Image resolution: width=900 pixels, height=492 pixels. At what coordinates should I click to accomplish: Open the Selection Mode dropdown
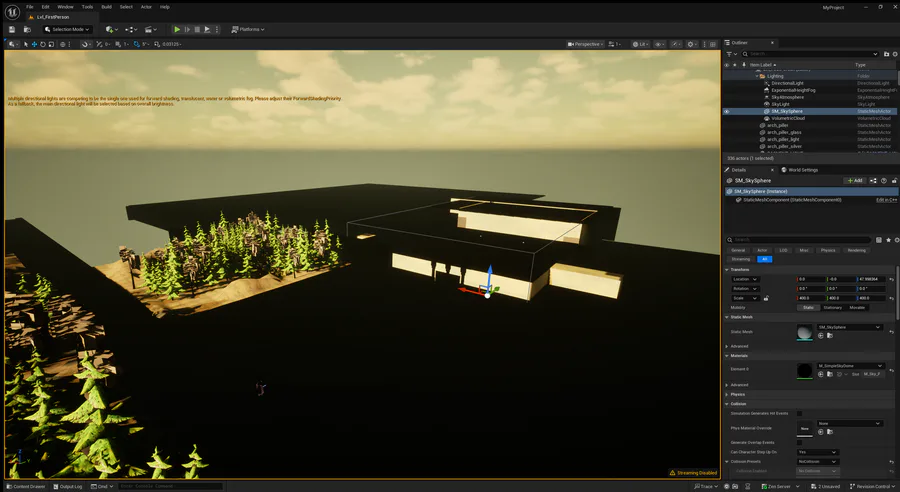pos(67,29)
